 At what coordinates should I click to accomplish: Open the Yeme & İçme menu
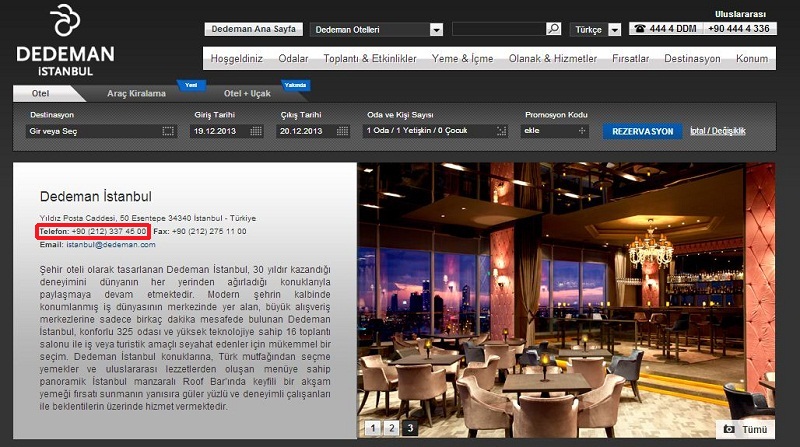pos(462,59)
